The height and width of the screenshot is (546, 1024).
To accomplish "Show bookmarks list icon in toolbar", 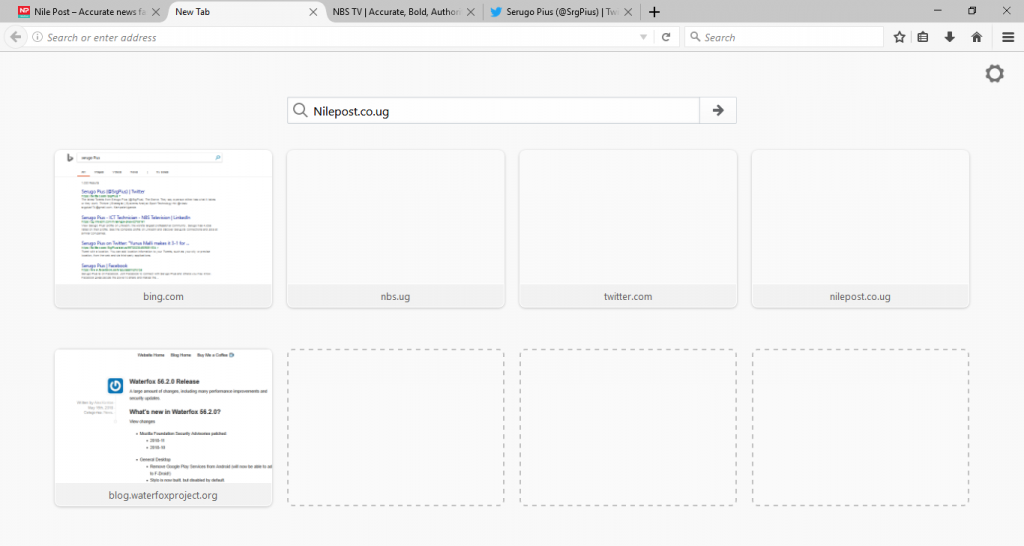I will pos(923,37).
